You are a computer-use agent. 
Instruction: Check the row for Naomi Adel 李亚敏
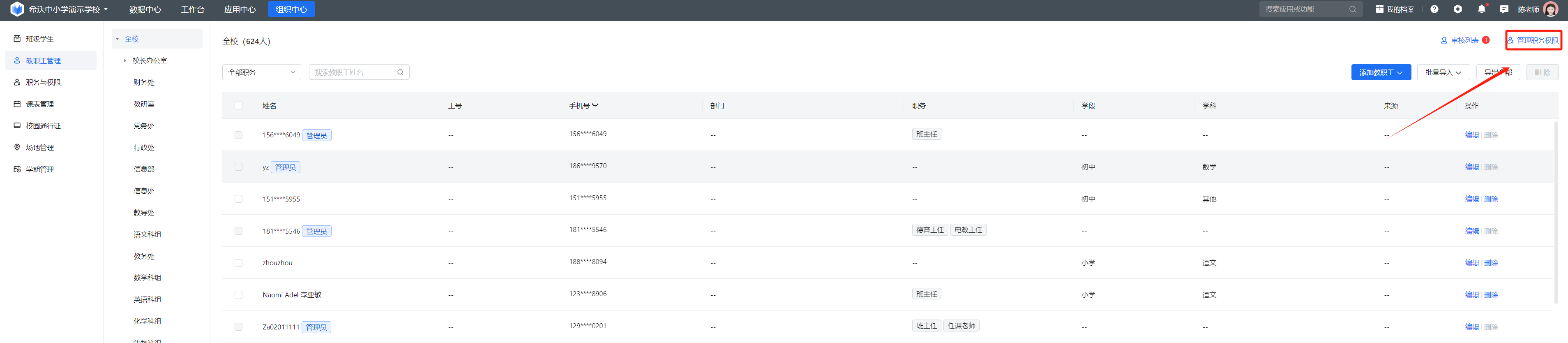pos(238,295)
